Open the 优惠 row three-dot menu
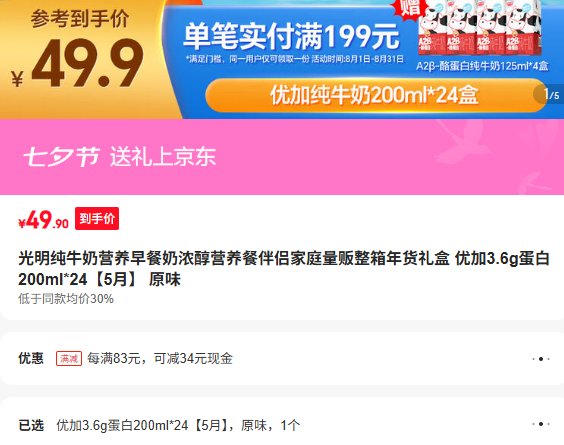Viewport: 564px width, 445px height. coord(541,359)
